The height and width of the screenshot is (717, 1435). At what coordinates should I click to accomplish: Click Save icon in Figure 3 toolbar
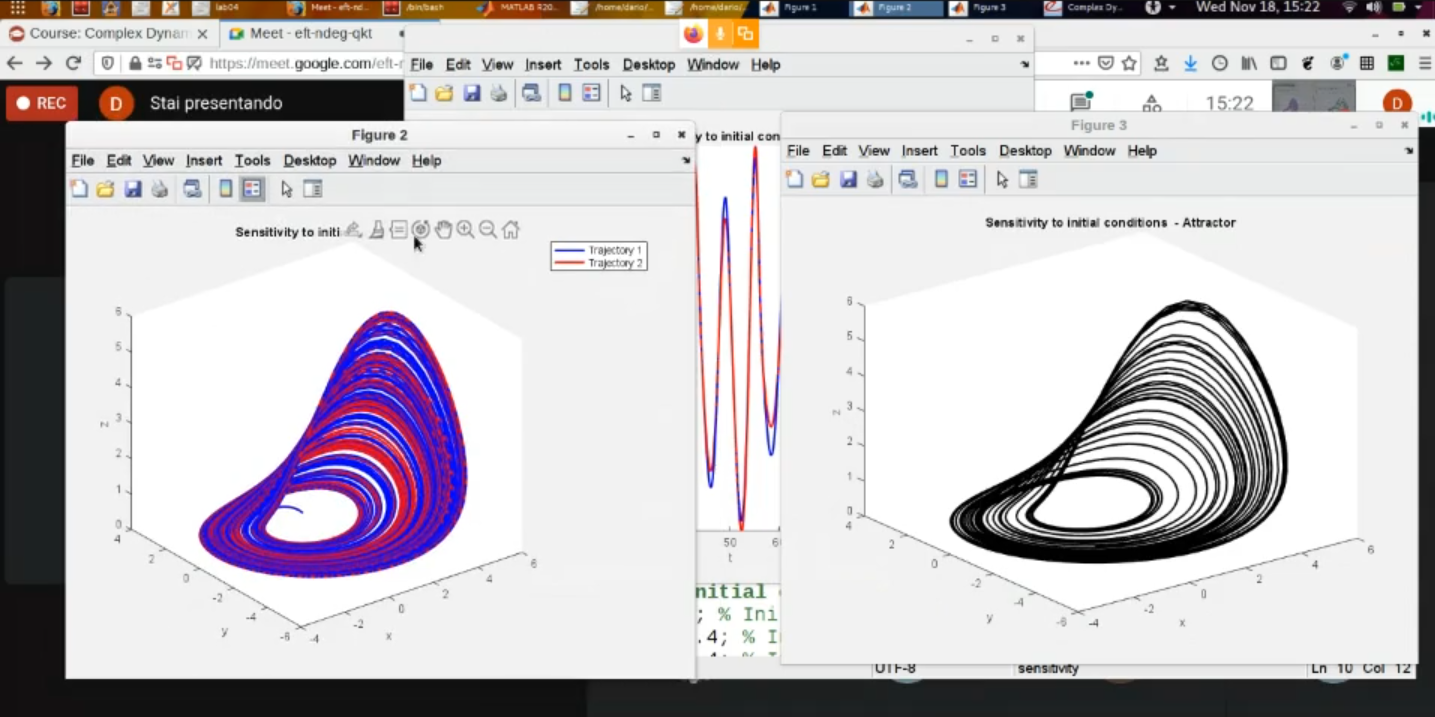pyautogui.click(x=848, y=179)
